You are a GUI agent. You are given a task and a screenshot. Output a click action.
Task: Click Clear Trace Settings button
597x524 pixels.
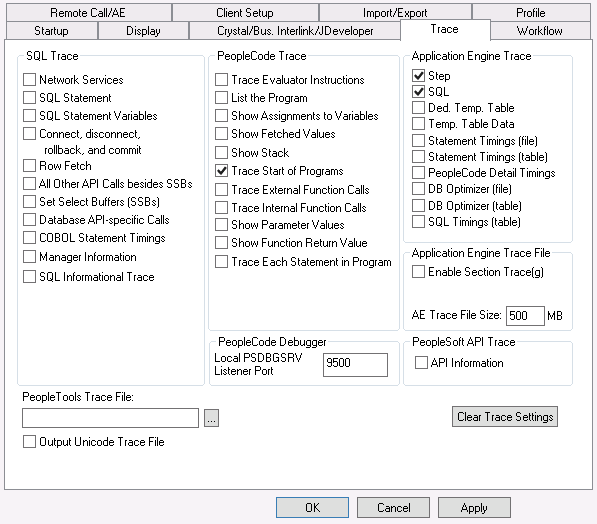tap(505, 417)
